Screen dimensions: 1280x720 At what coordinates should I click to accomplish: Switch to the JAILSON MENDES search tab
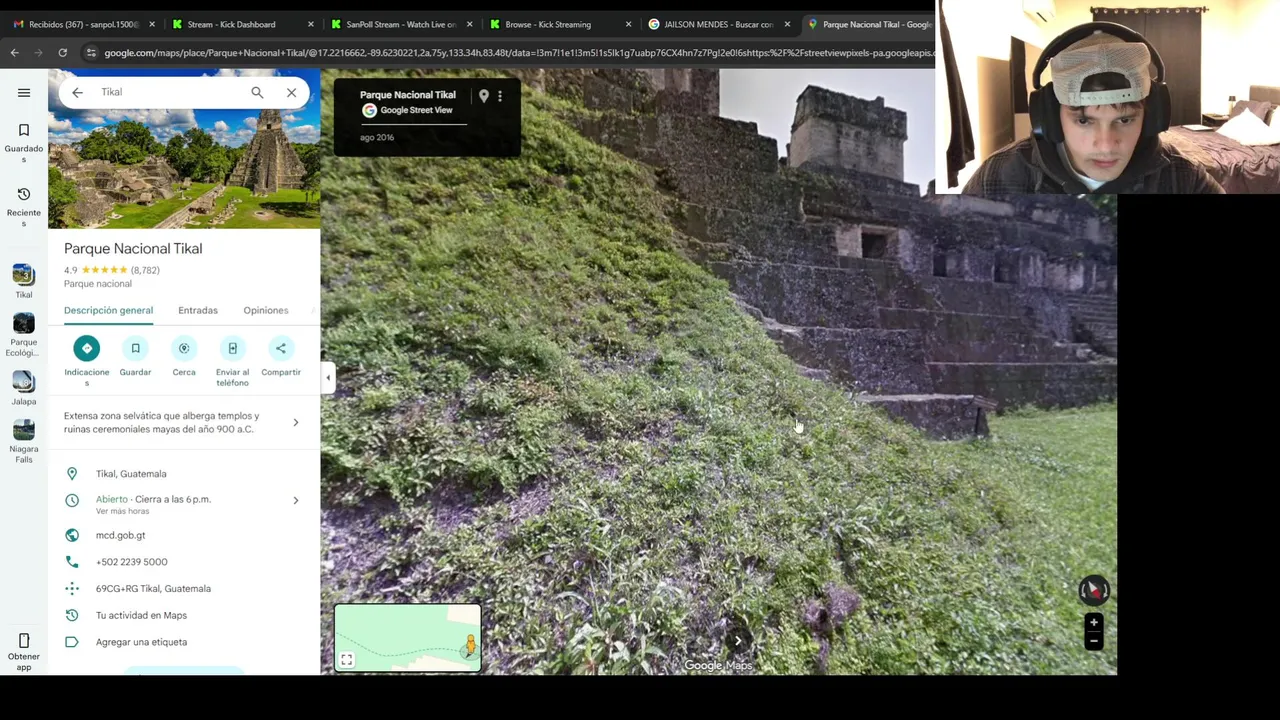(718, 24)
